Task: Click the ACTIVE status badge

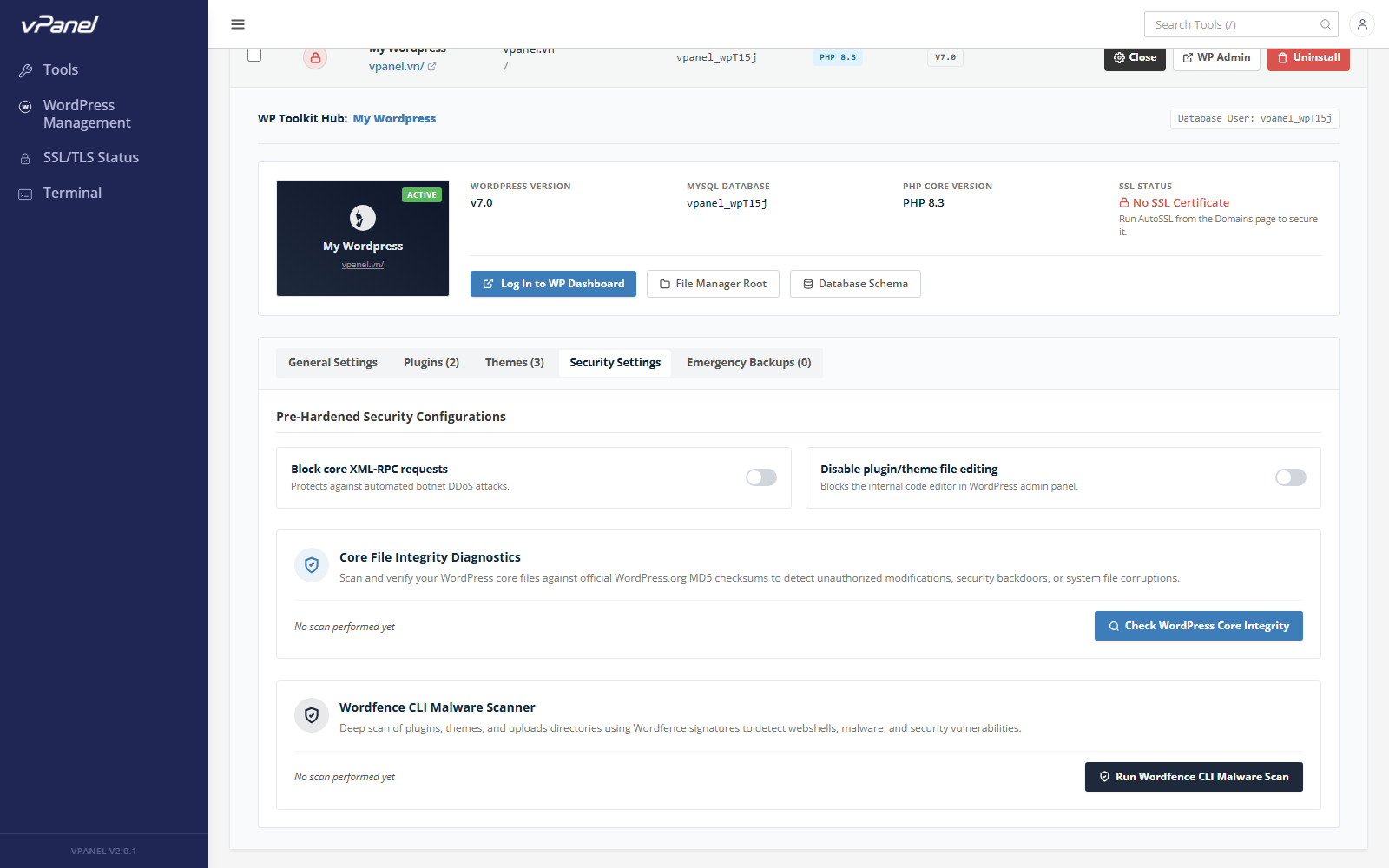Action: [422, 195]
